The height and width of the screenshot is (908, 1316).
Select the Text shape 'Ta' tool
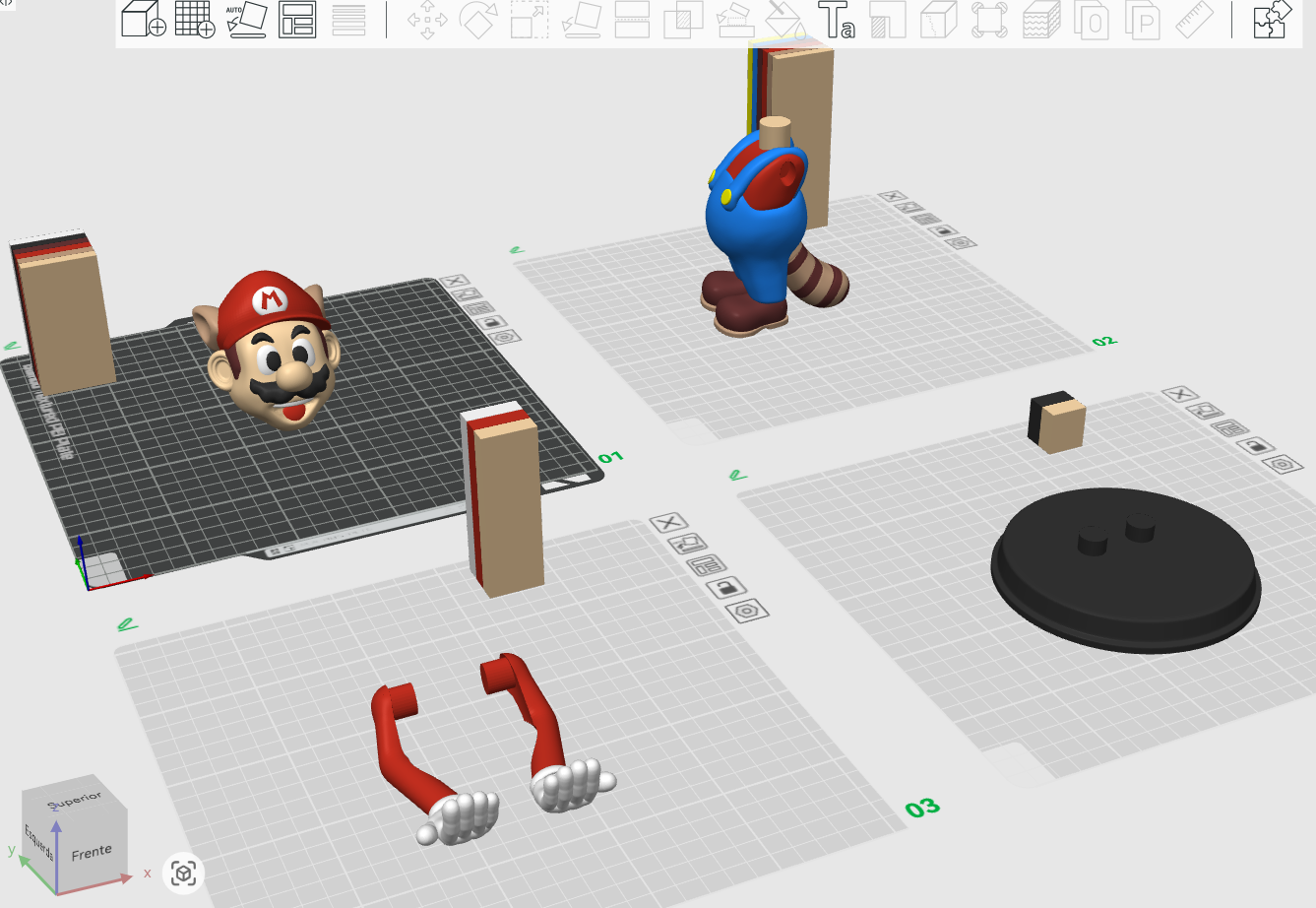point(837,20)
